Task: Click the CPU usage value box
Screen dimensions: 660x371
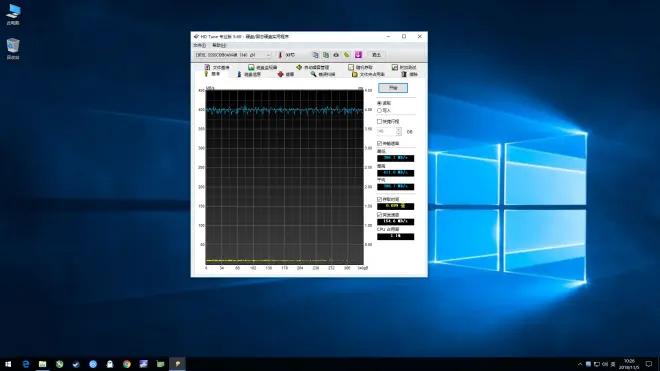Action: coord(395,236)
